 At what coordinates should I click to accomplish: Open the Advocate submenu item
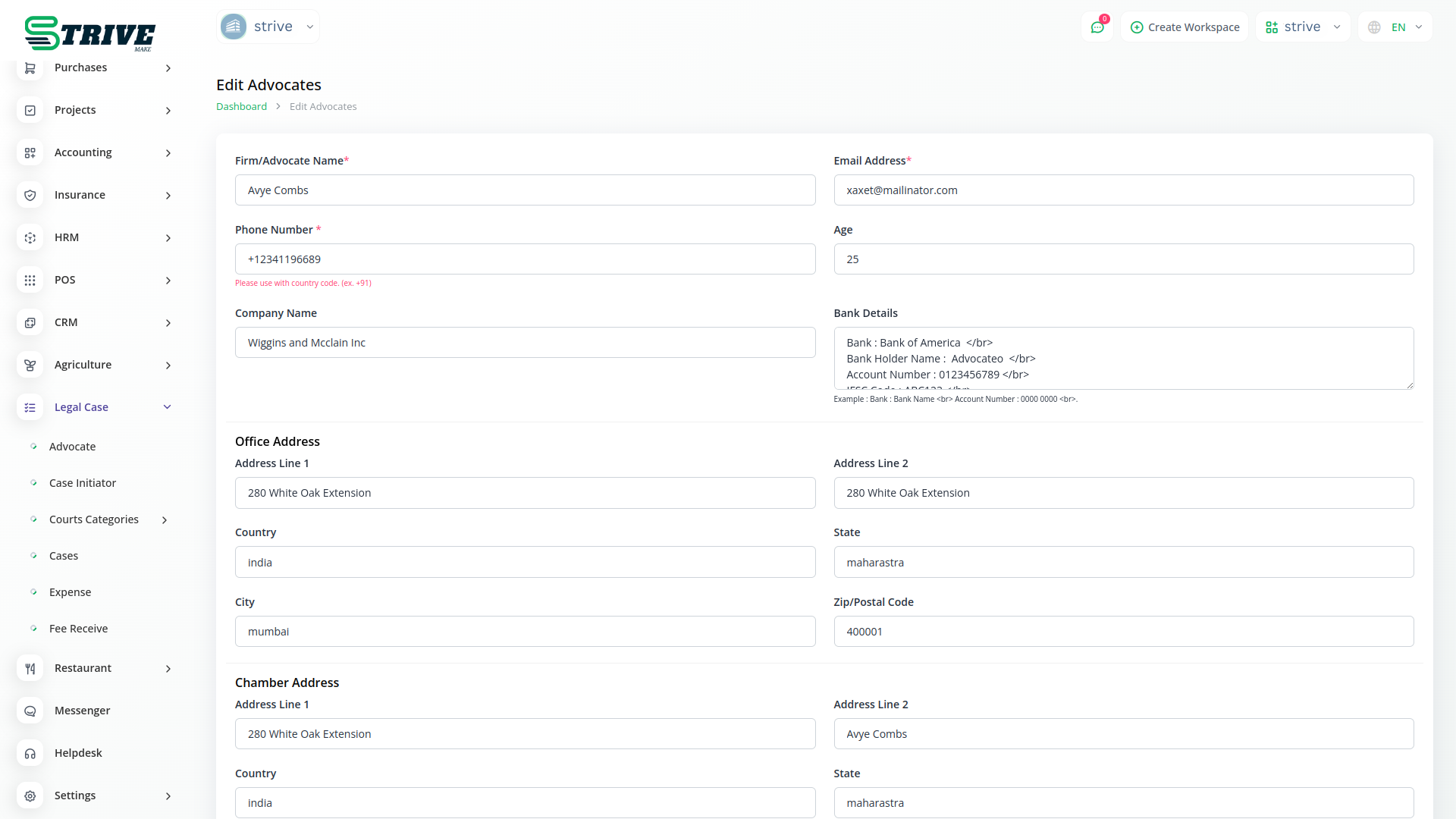point(73,447)
